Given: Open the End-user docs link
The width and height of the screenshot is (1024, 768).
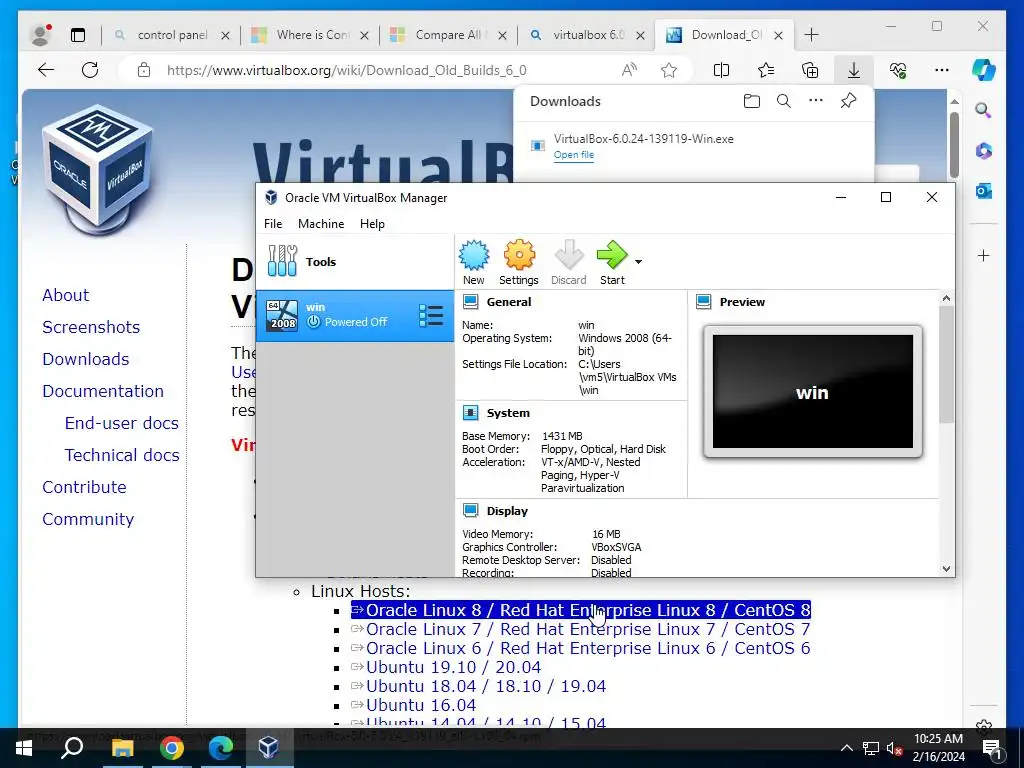Looking at the screenshot, I should (x=121, y=423).
